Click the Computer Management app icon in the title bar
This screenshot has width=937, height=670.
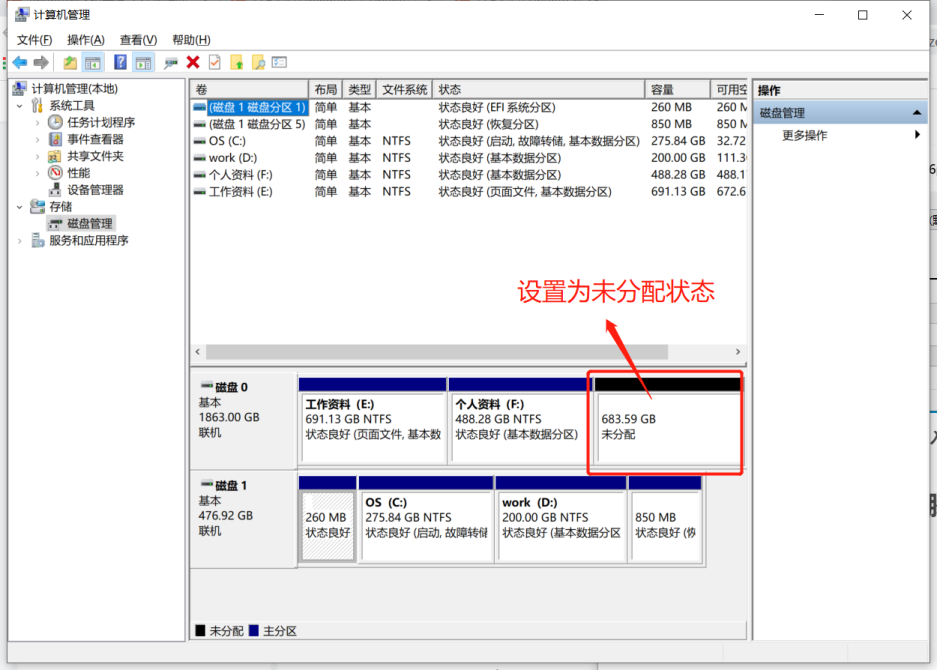point(22,14)
